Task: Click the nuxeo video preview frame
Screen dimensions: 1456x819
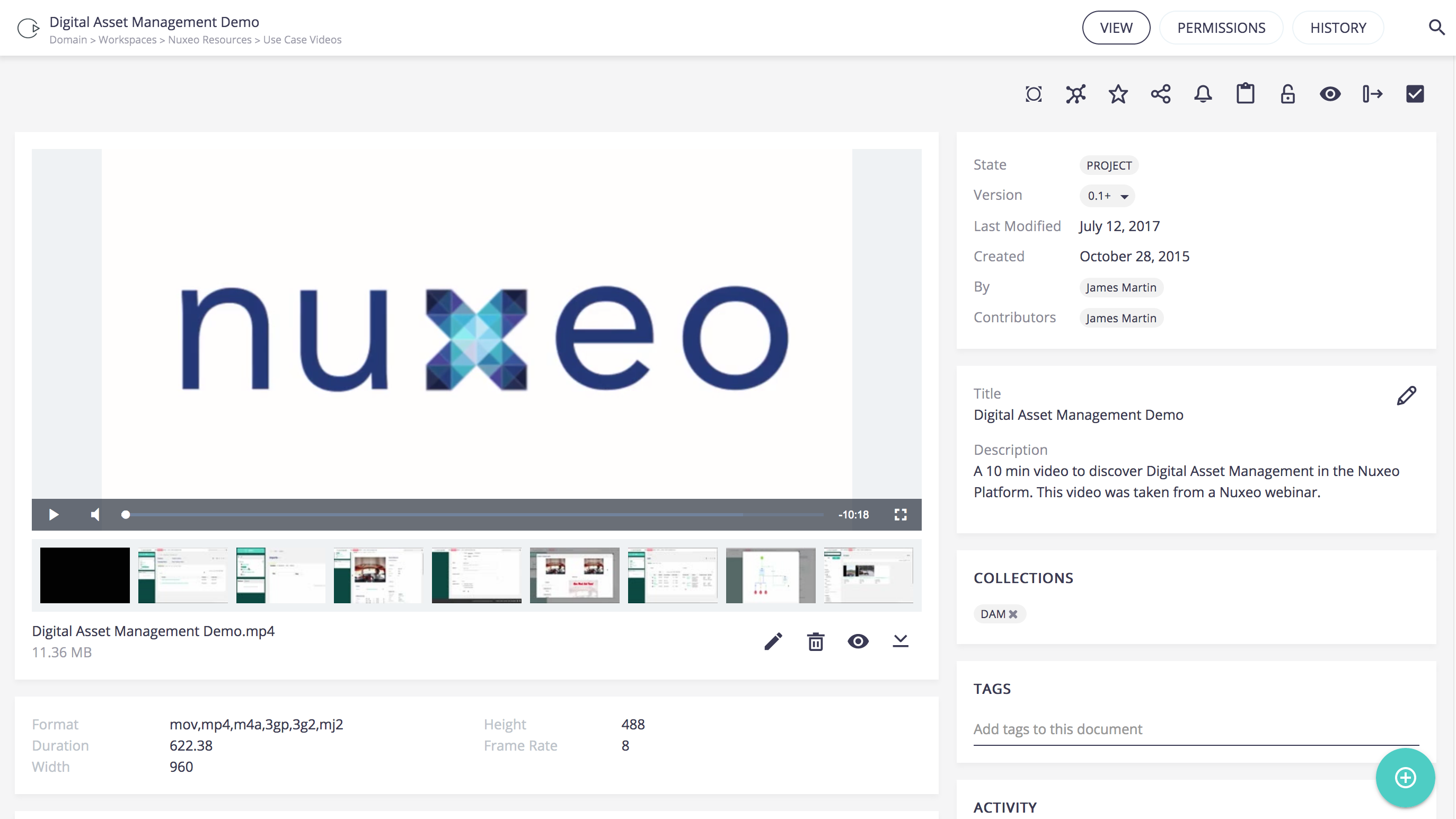Action: (x=476, y=324)
